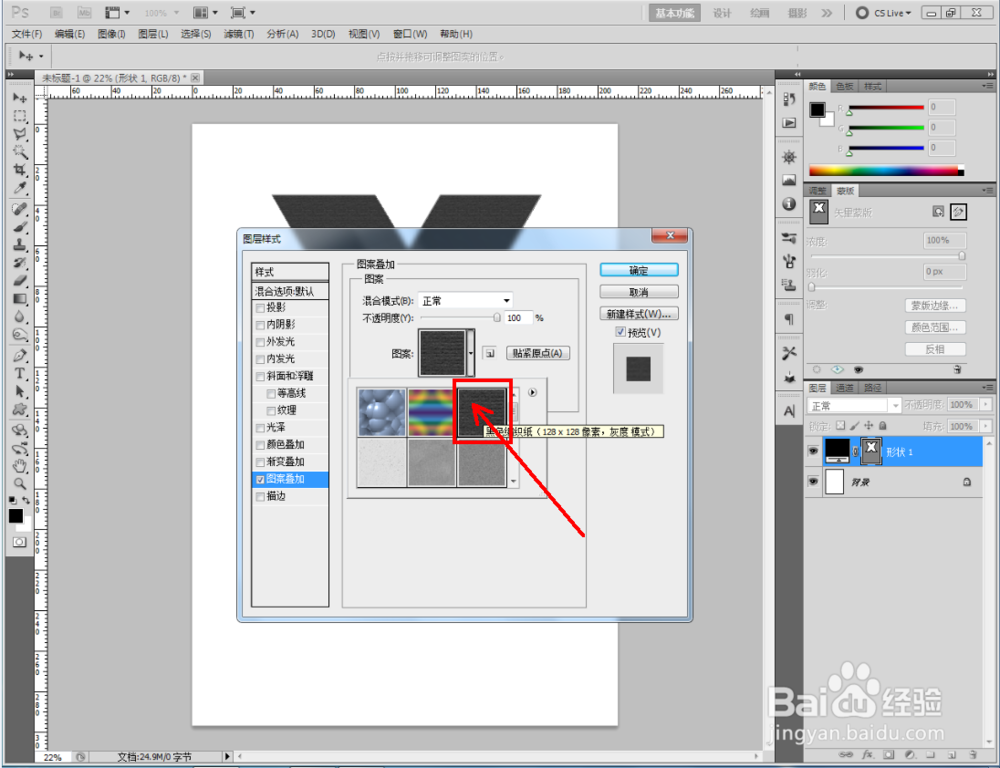The width and height of the screenshot is (1000, 768).
Task: Click the foreground color swatch in toolbox
Action: [16, 515]
